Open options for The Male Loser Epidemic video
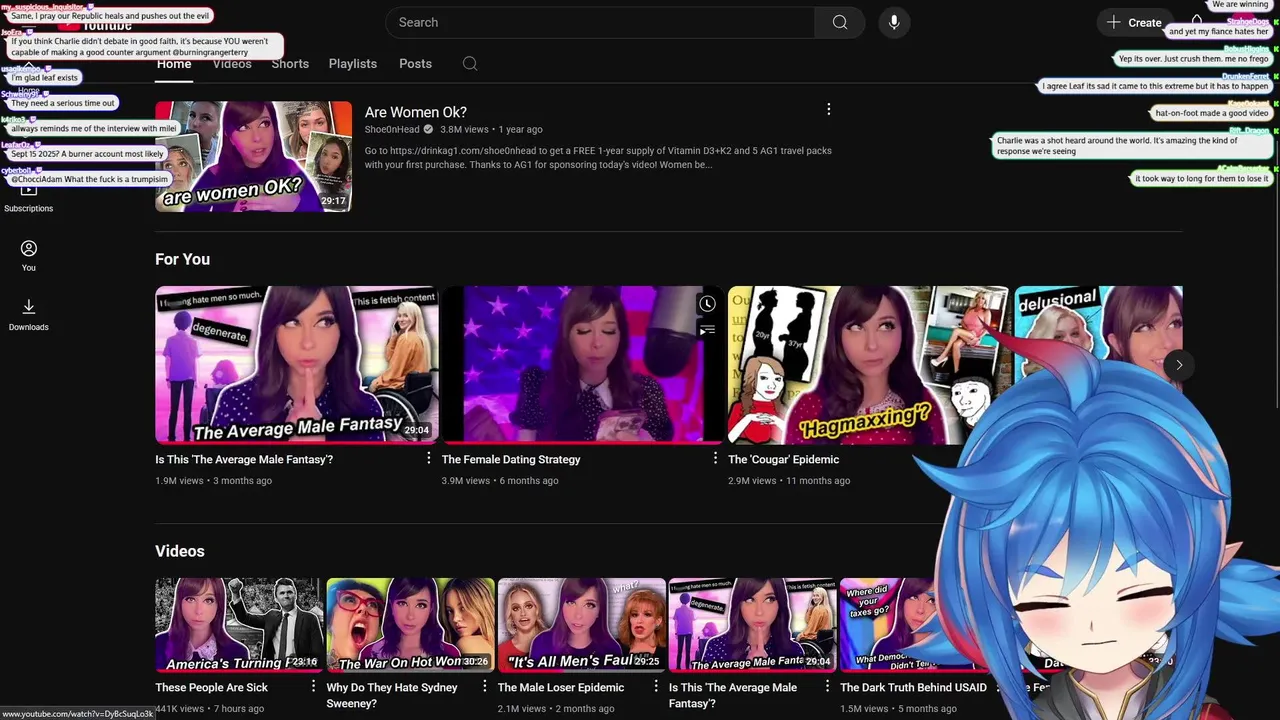Screen dimensions: 1280x720 point(657,686)
